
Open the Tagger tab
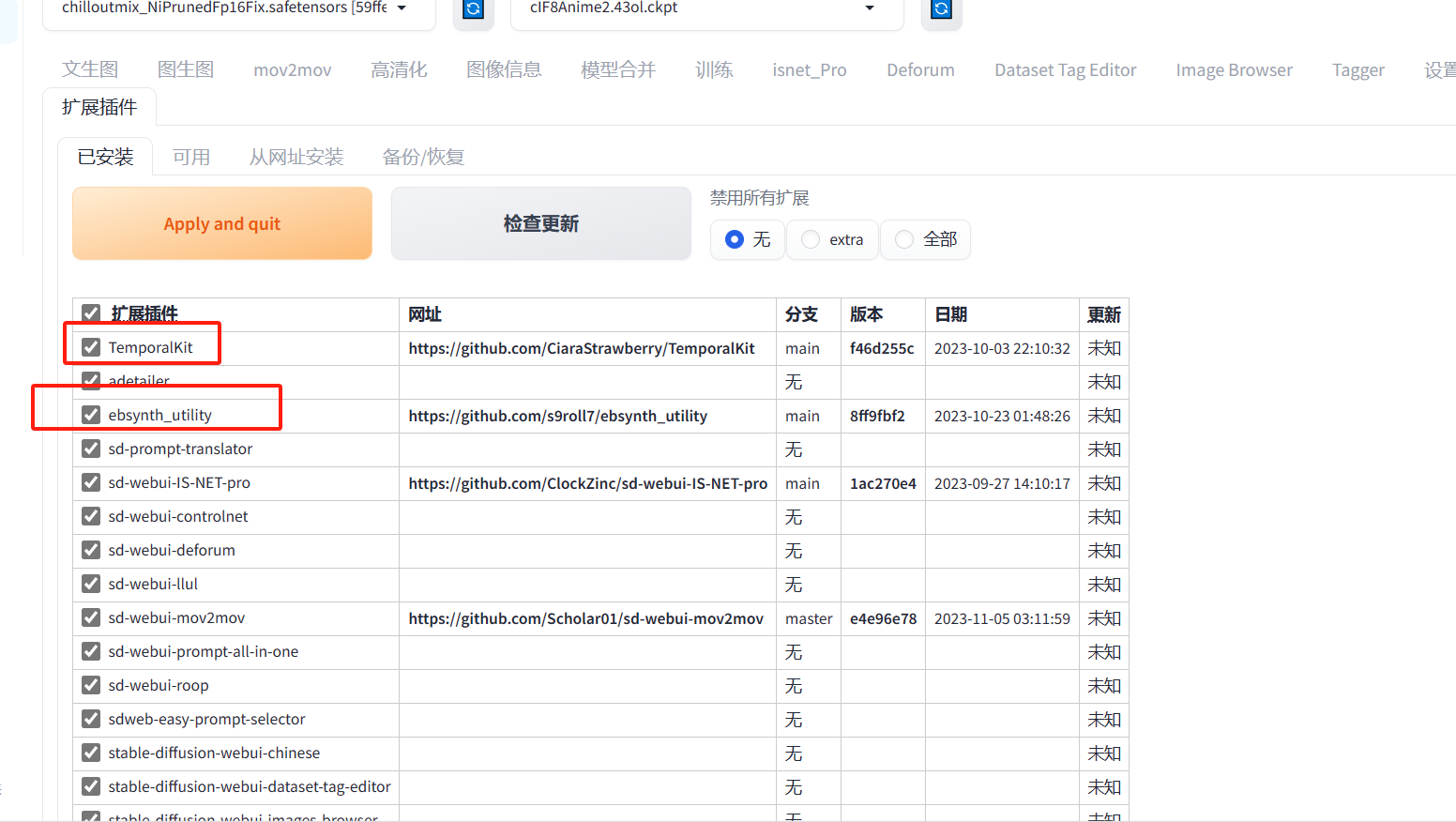(x=1358, y=70)
